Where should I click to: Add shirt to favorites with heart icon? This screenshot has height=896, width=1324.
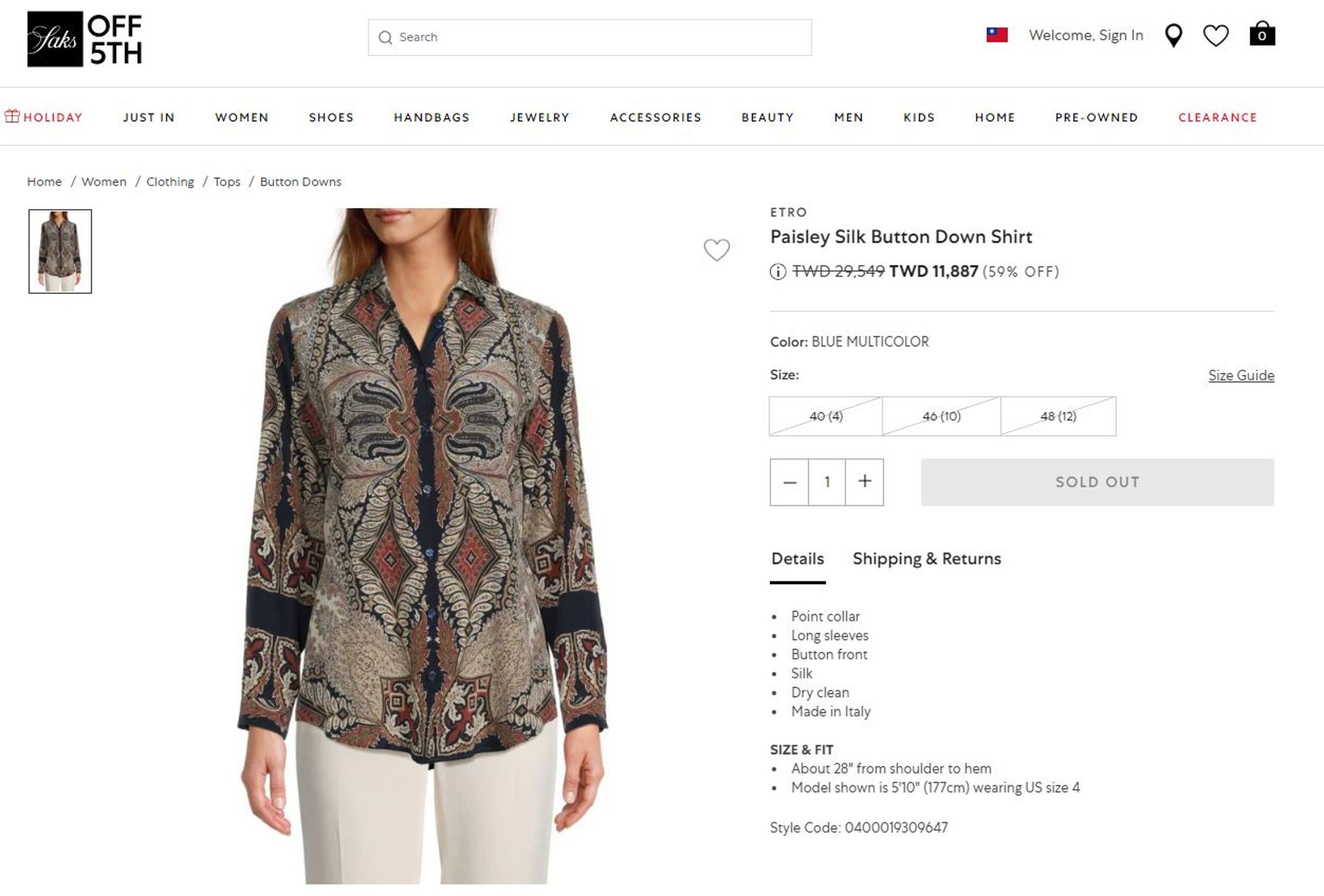coord(717,249)
